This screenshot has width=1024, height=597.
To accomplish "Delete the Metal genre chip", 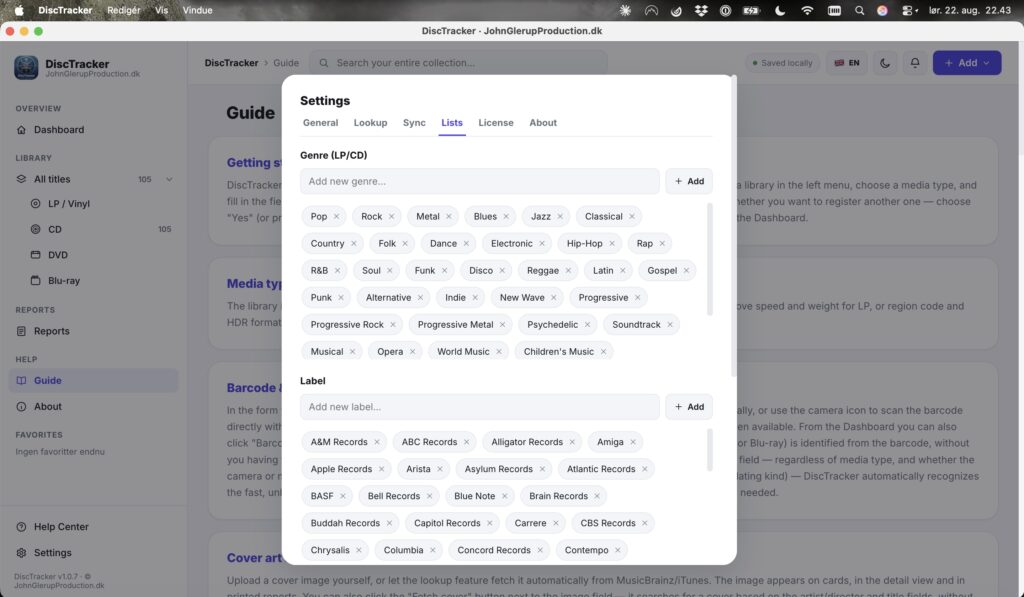I will point(449,216).
